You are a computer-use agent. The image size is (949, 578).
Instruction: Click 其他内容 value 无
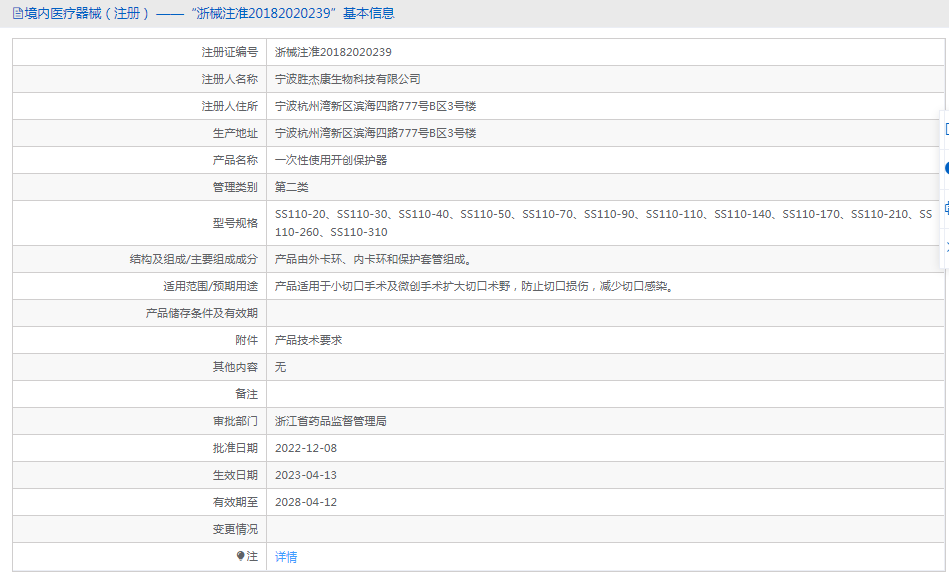coord(280,367)
